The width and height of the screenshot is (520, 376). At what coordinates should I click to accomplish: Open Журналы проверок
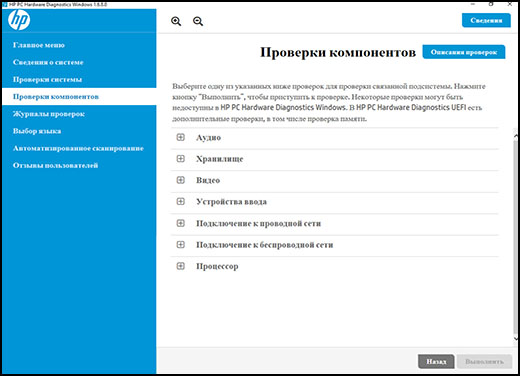click(79, 114)
